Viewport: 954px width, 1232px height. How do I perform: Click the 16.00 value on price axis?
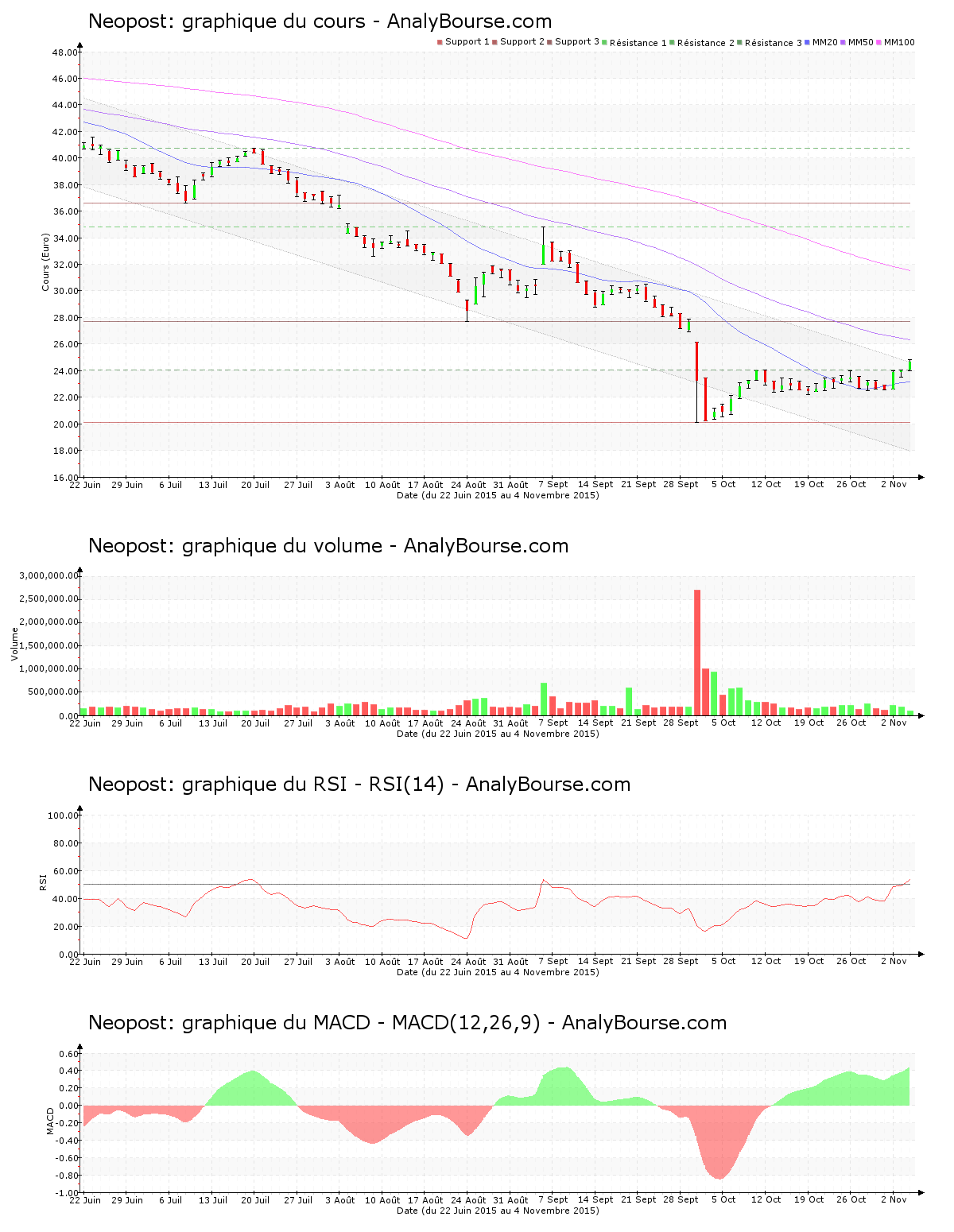pos(65,478)
